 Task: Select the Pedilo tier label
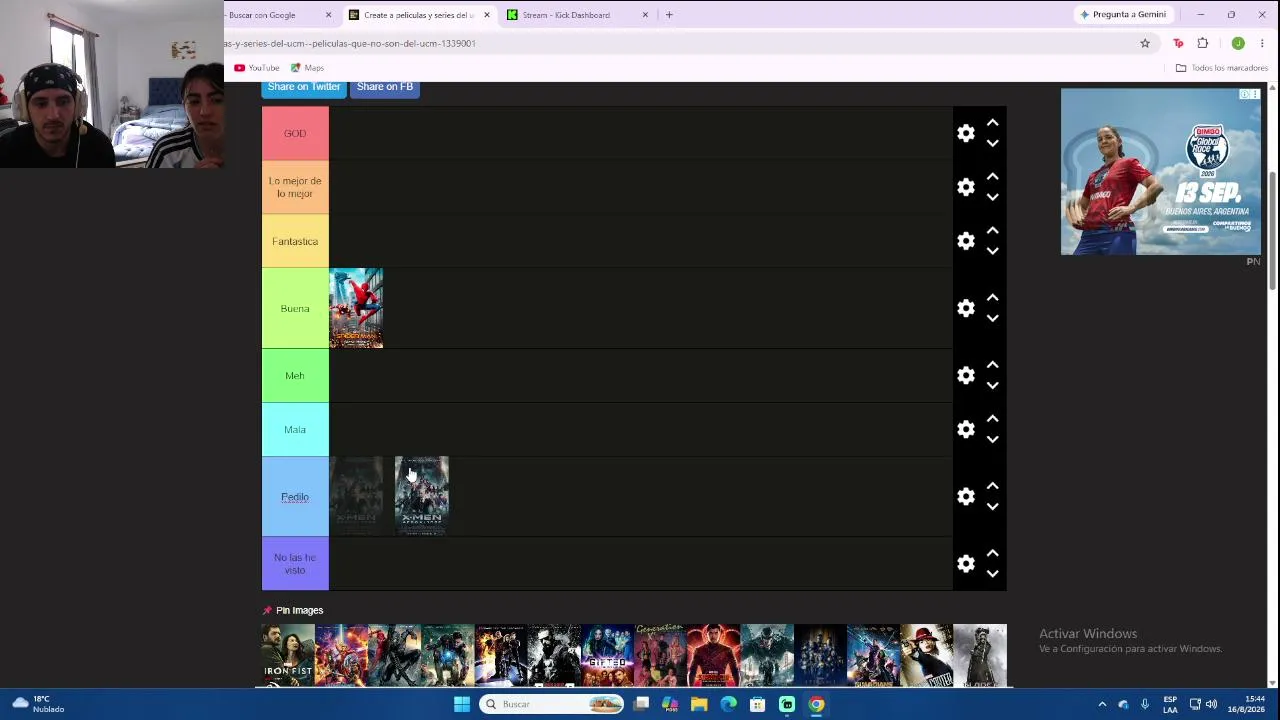(x=295, y=497)
